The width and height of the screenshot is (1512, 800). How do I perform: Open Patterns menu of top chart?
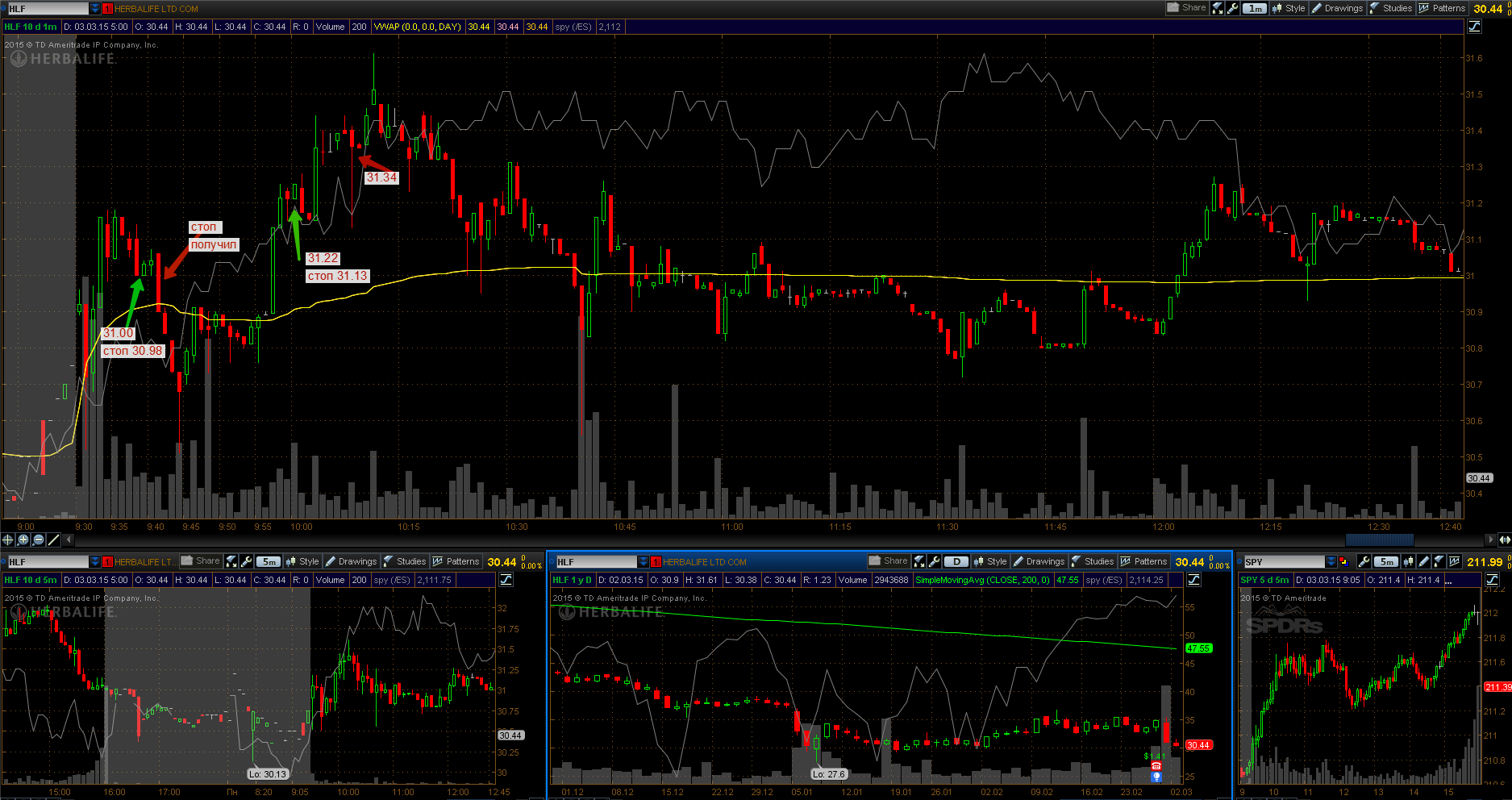(1442, 8)
